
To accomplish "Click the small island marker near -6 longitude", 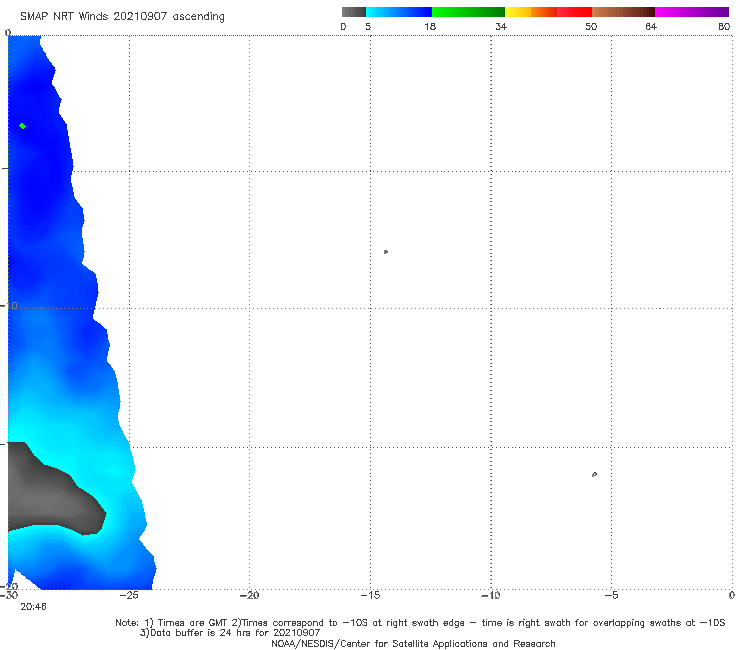I will 594,474.
